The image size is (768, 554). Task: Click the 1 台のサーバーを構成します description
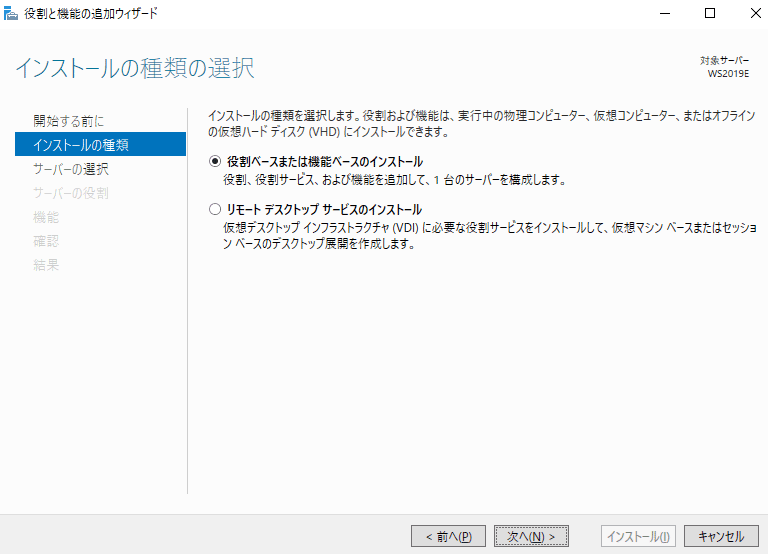click(395, 180)
